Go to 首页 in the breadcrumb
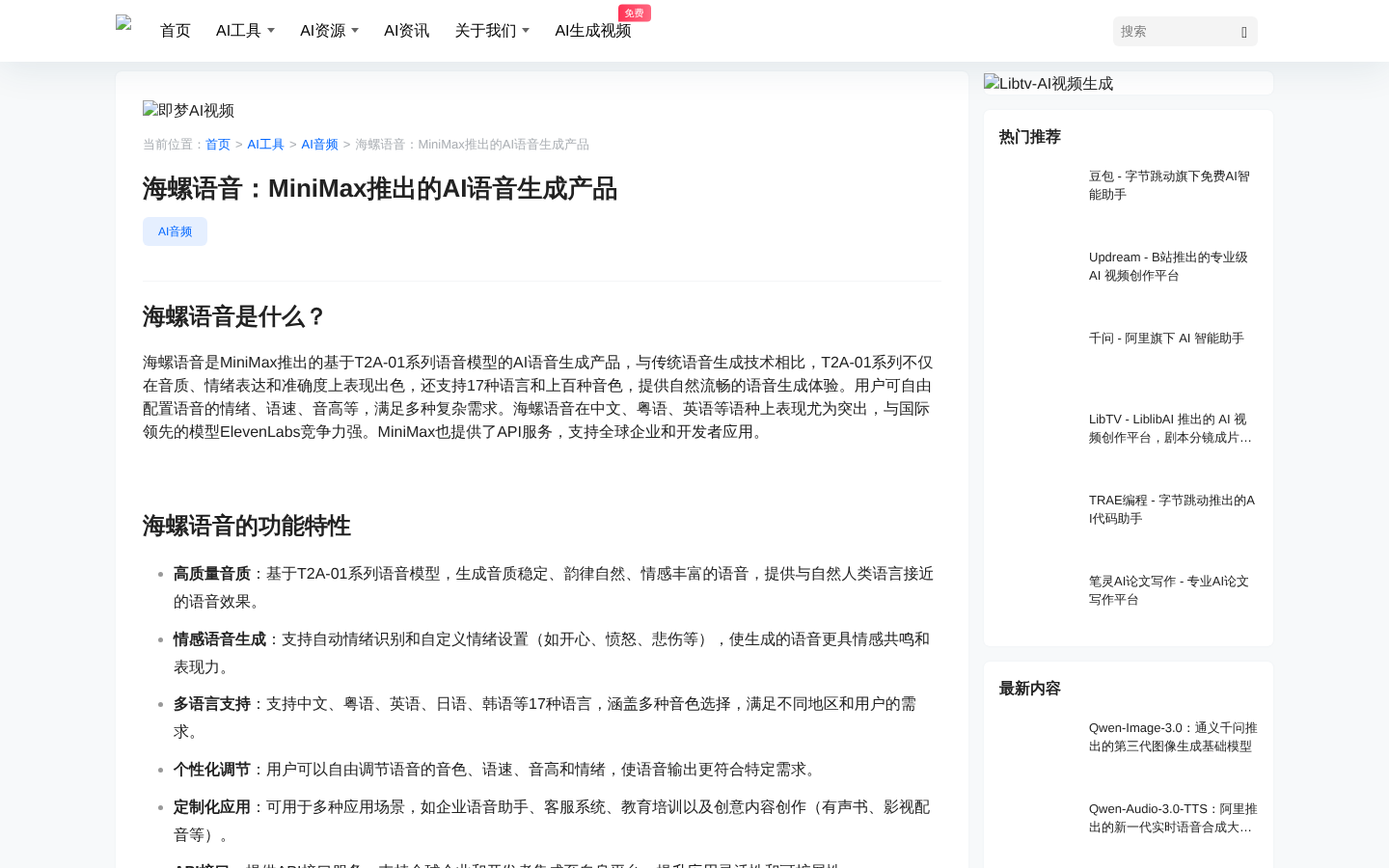 [218, 145]
